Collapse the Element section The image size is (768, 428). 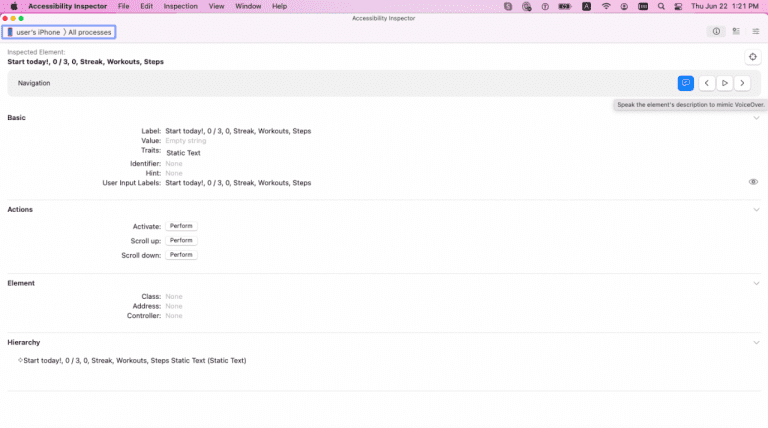pos(756,283)
